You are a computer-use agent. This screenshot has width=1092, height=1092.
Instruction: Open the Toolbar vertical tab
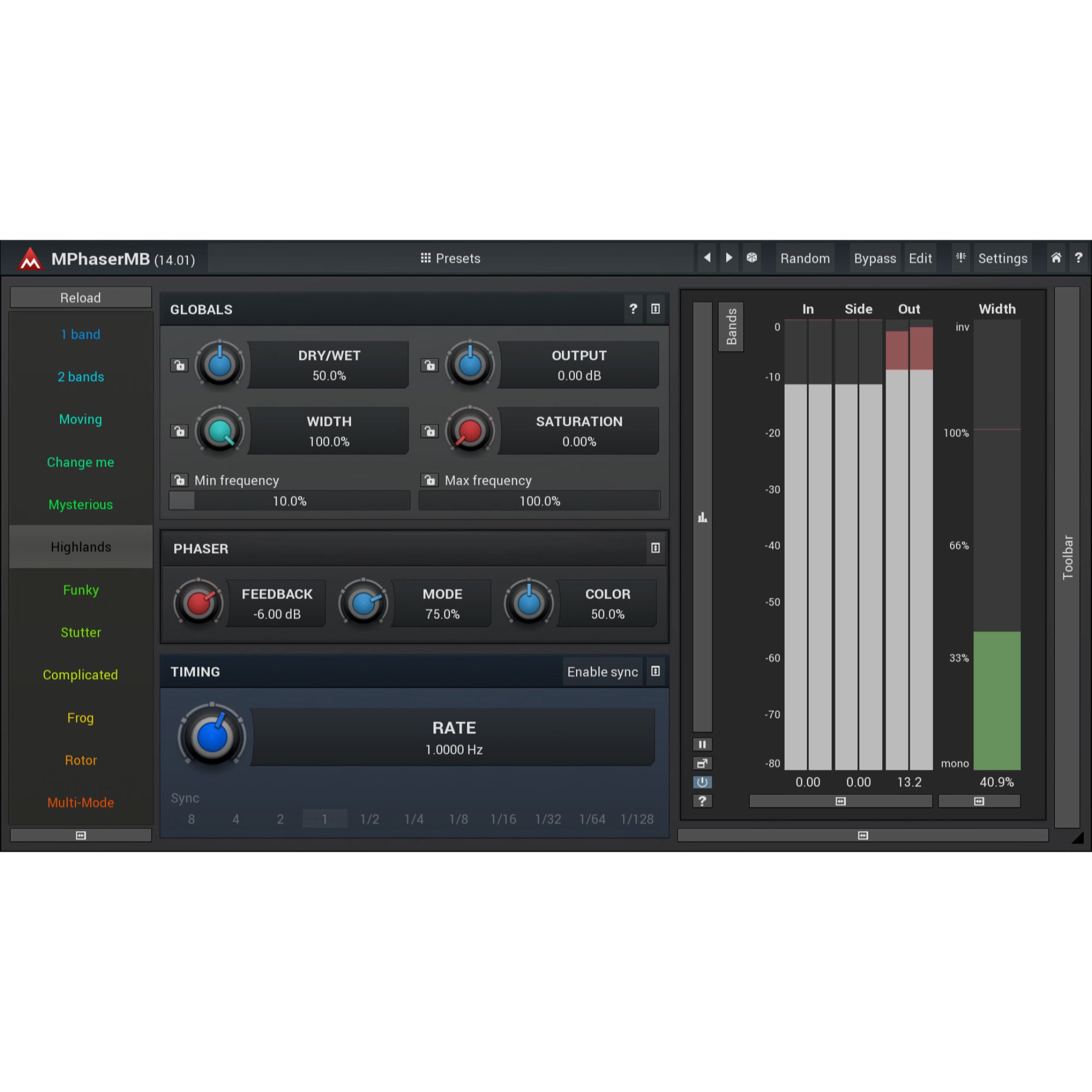(1067, 557)
